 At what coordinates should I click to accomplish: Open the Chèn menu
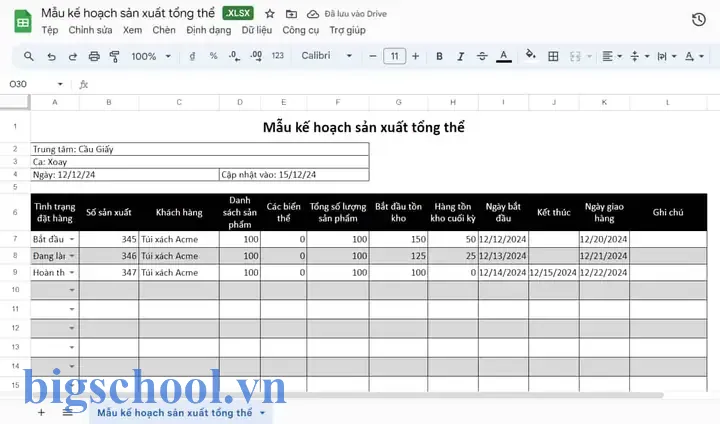click(164, 30)
